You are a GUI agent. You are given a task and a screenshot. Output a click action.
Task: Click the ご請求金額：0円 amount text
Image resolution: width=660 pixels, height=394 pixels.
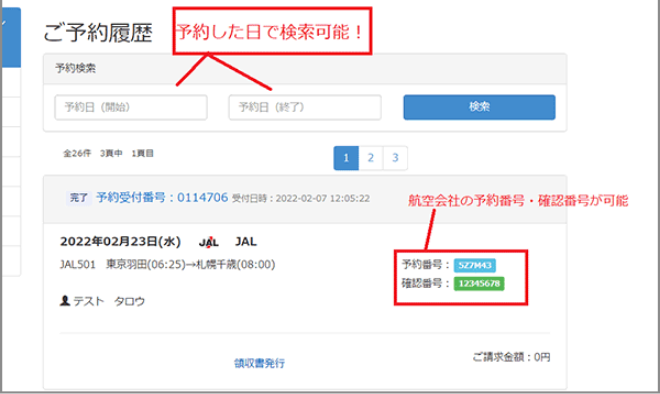point(511,357)
